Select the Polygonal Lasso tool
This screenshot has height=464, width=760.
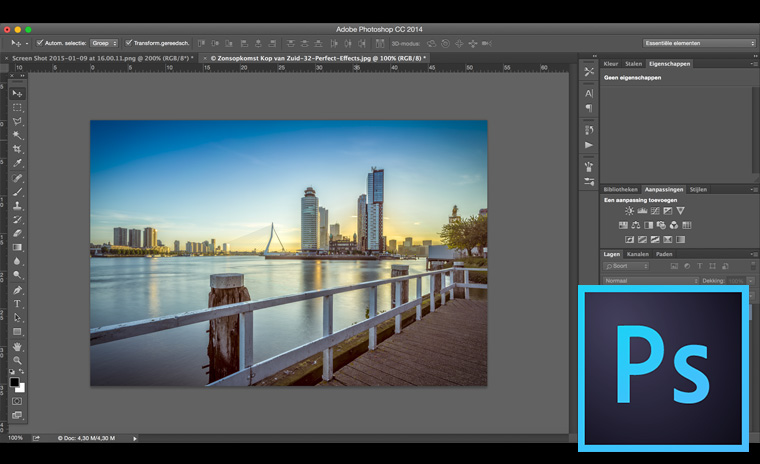coord(17,121)
